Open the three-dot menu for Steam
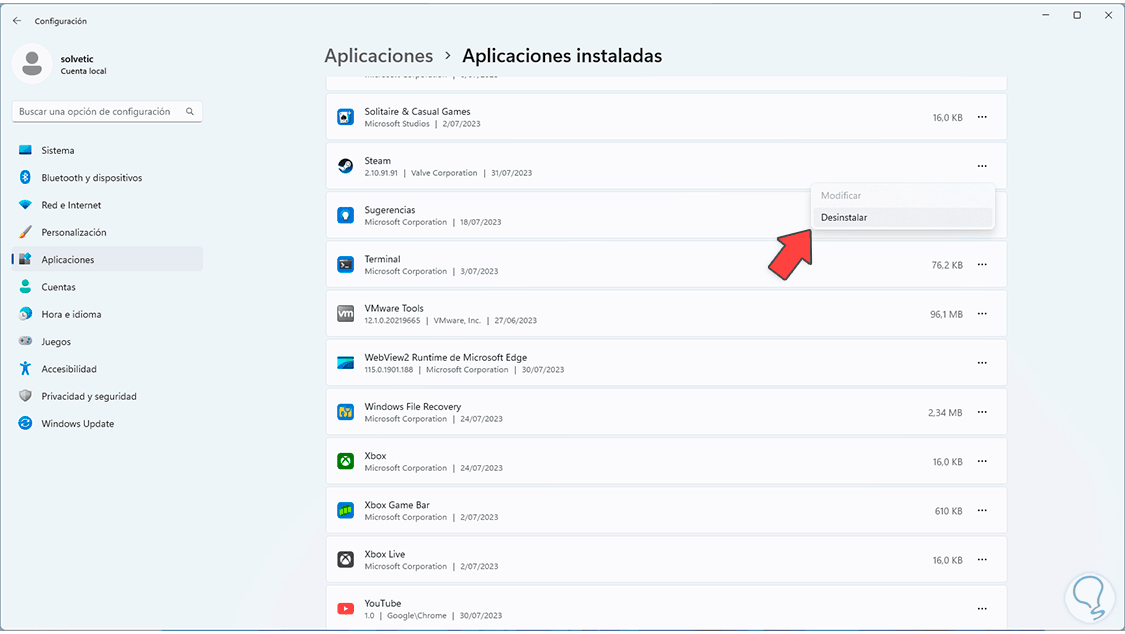The image size is (1125, 634). pyautogui.click(x=982, y=166)
